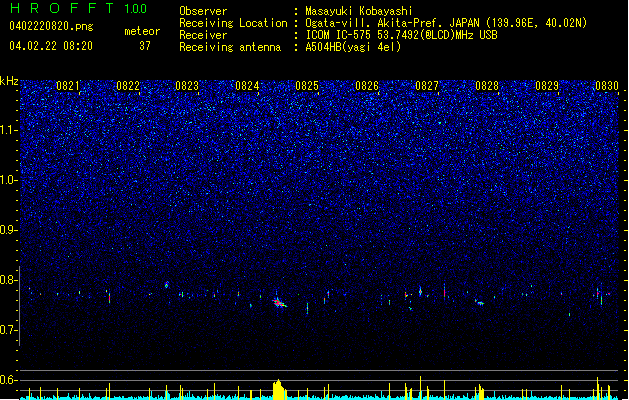The width and height of the screenshot is (629, 400).
Task: Click the 0.6 kHz frequency axis label
Action: [x=9, y=380]
